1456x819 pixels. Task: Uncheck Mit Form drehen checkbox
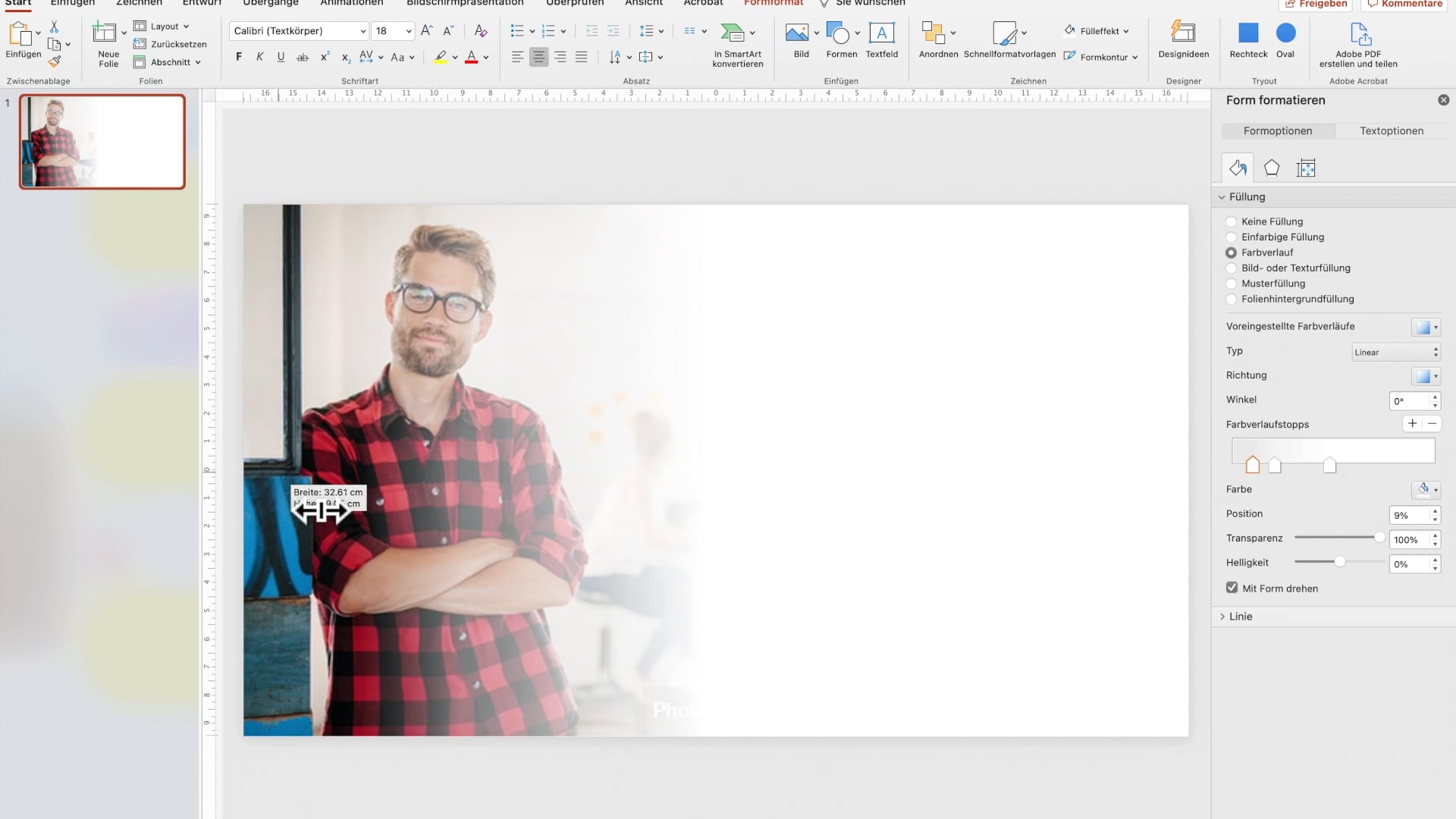1232,588
